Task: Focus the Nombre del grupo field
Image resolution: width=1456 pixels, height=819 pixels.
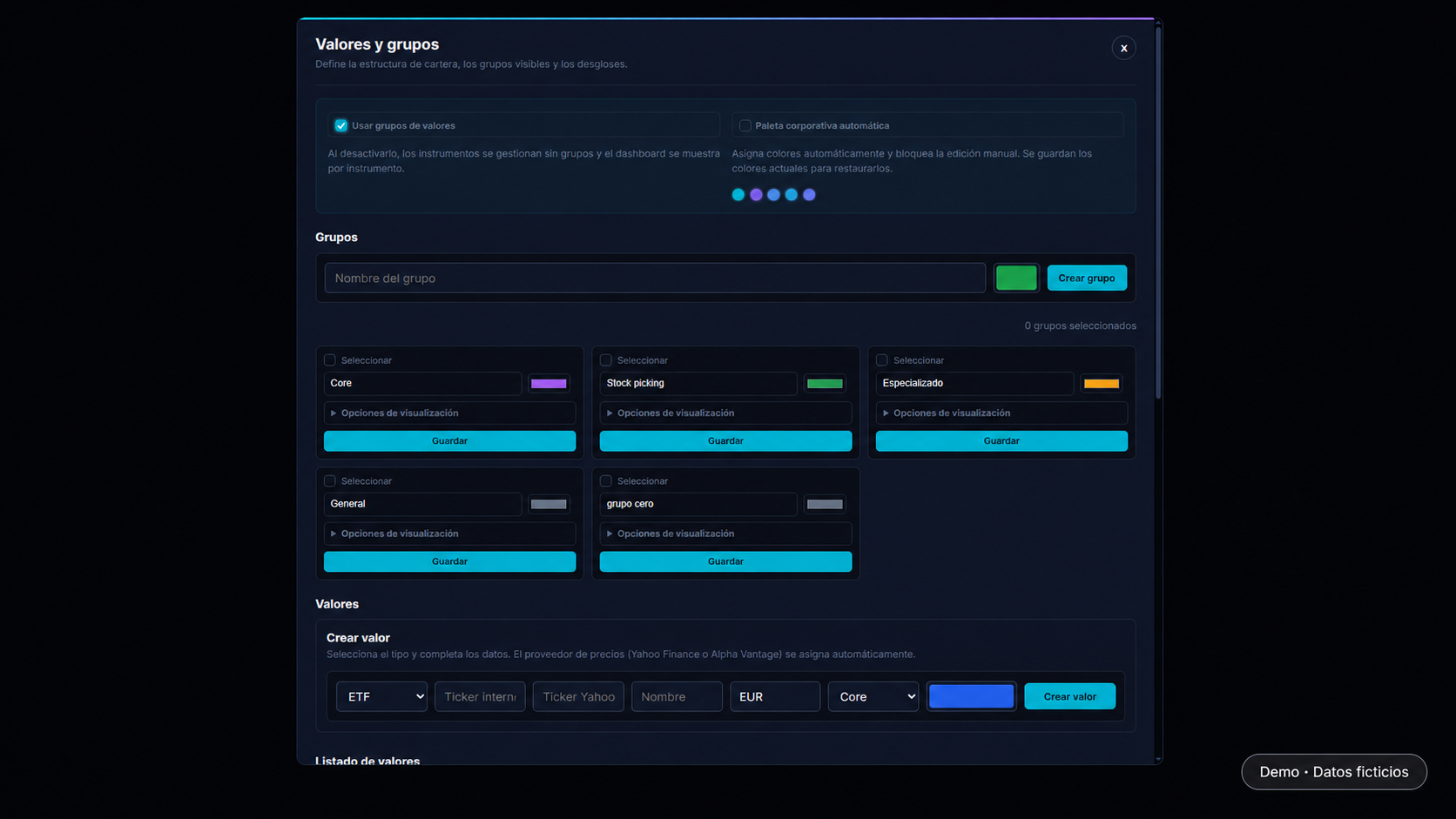Action: tap(655, 278)
